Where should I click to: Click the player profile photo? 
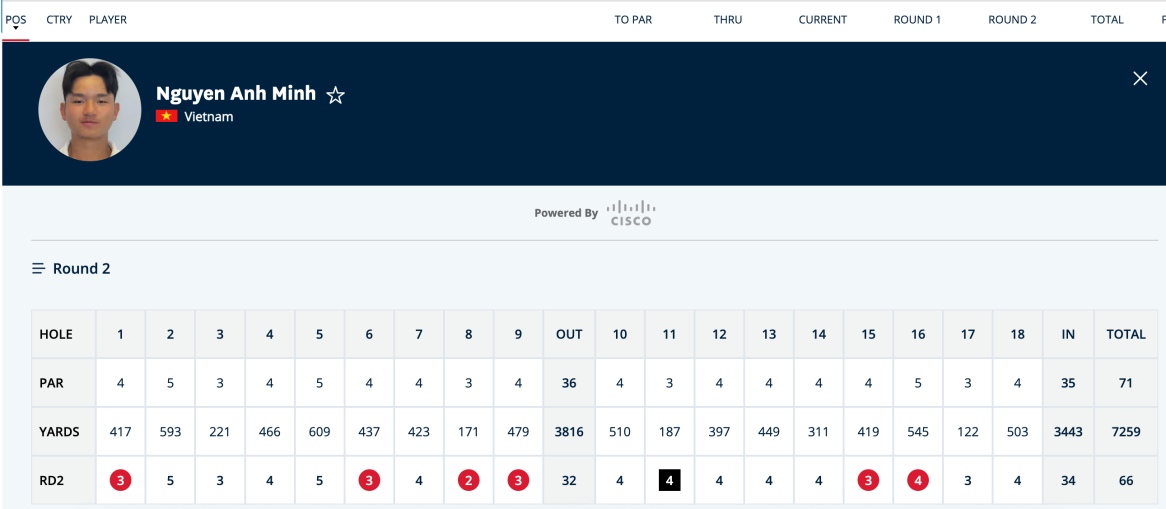(x=90, y=110)
